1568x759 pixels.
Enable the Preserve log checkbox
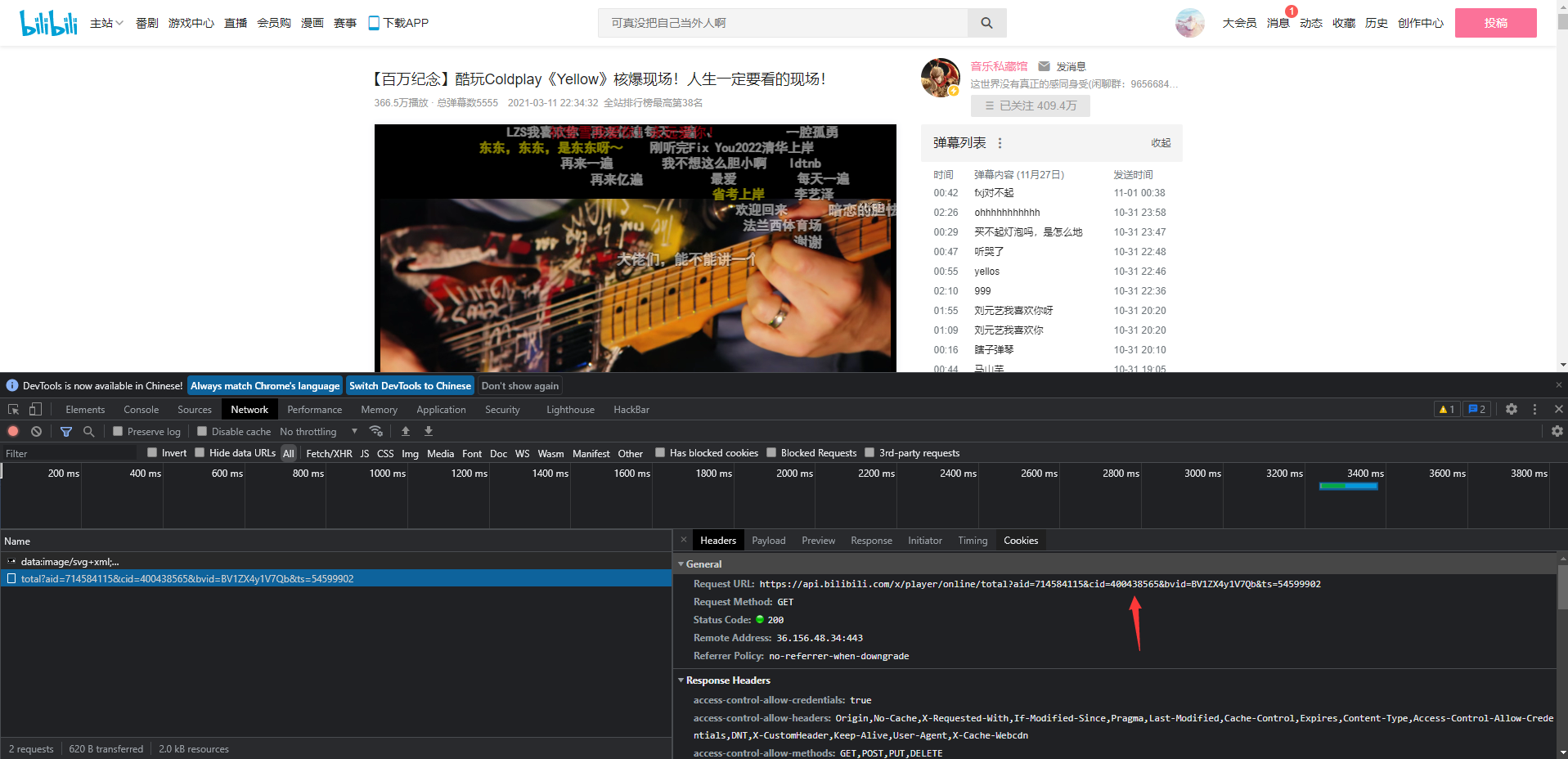(118, 431)
